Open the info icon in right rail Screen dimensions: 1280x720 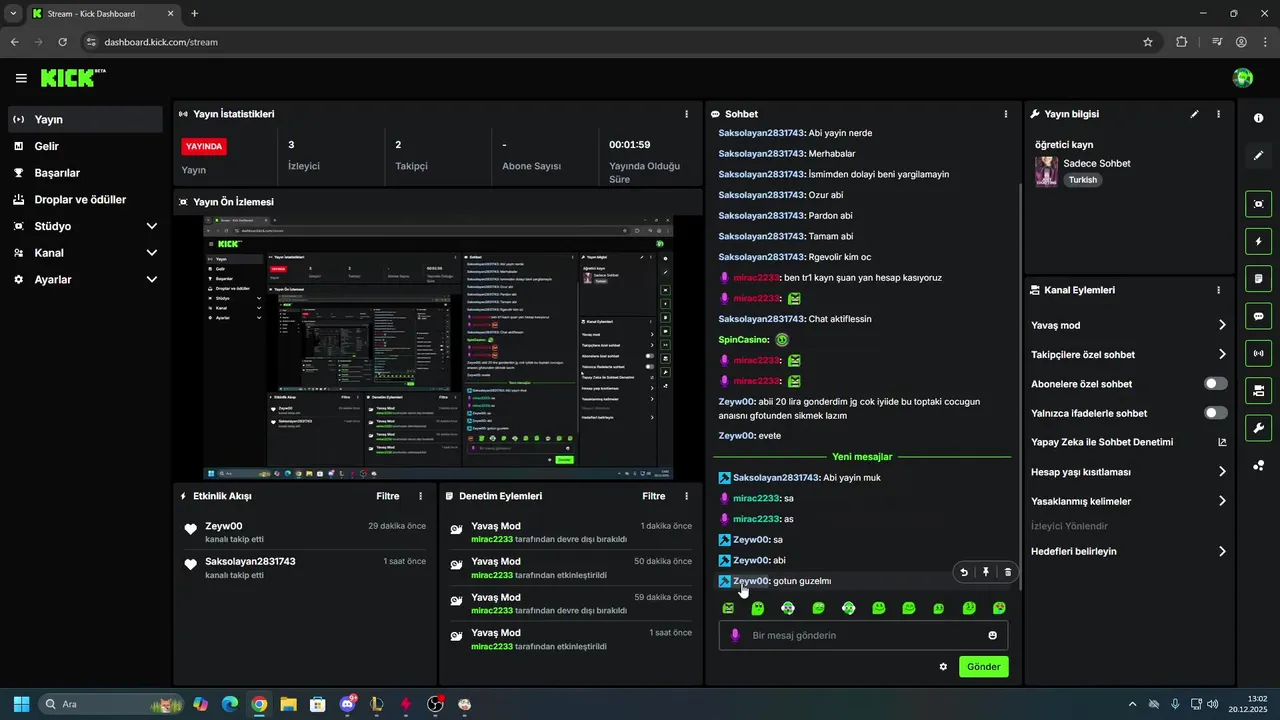click(1258, 118)
